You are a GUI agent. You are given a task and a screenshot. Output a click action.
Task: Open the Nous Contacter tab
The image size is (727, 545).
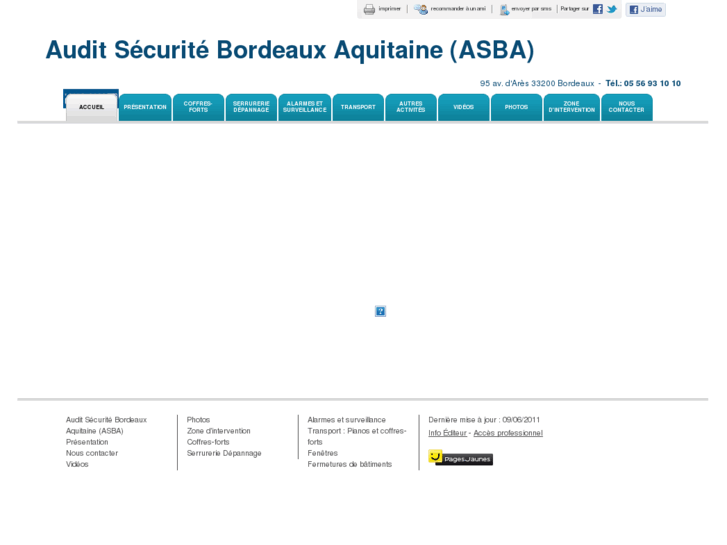click(627, 108)
